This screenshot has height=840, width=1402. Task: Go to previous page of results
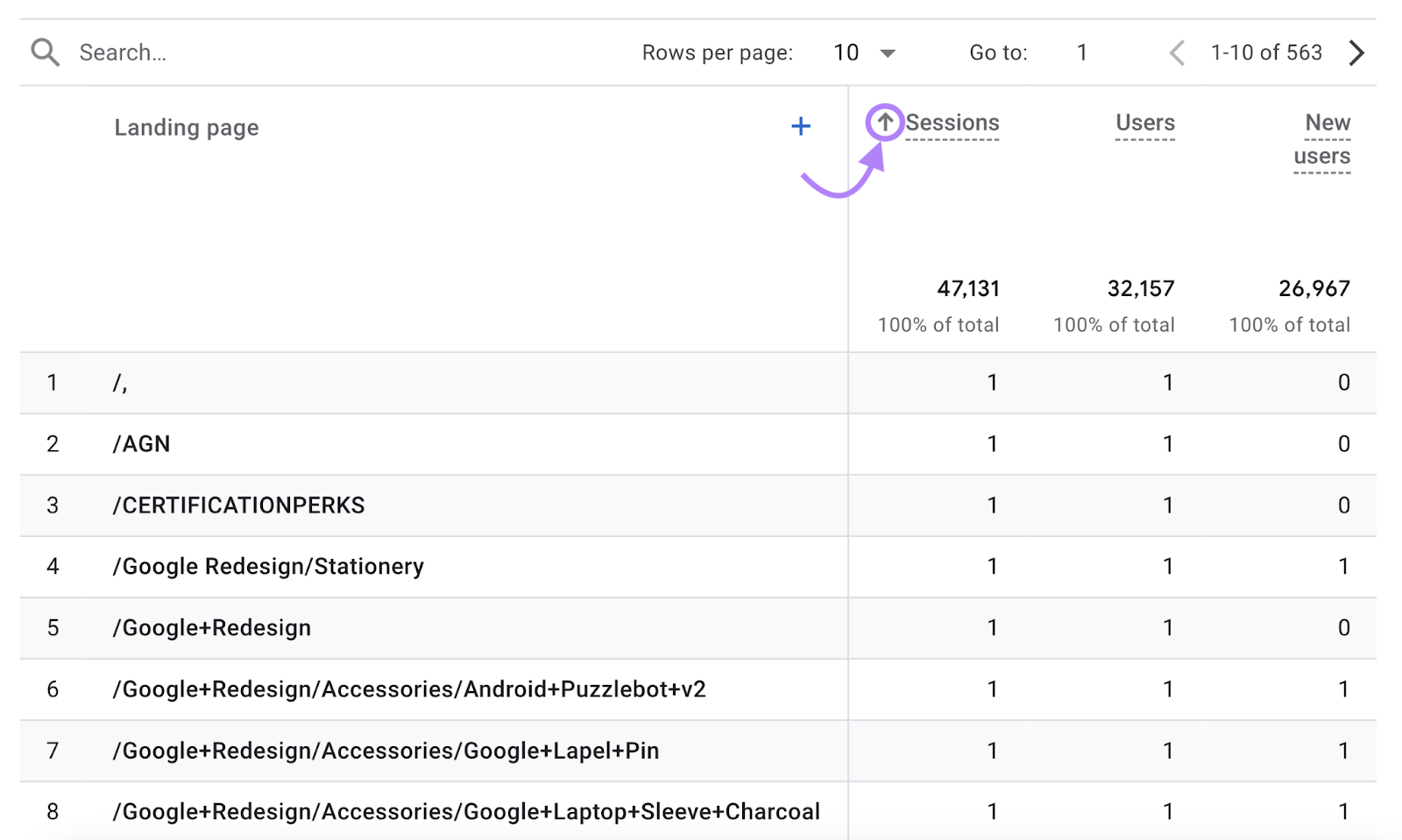pos(1177,53)
